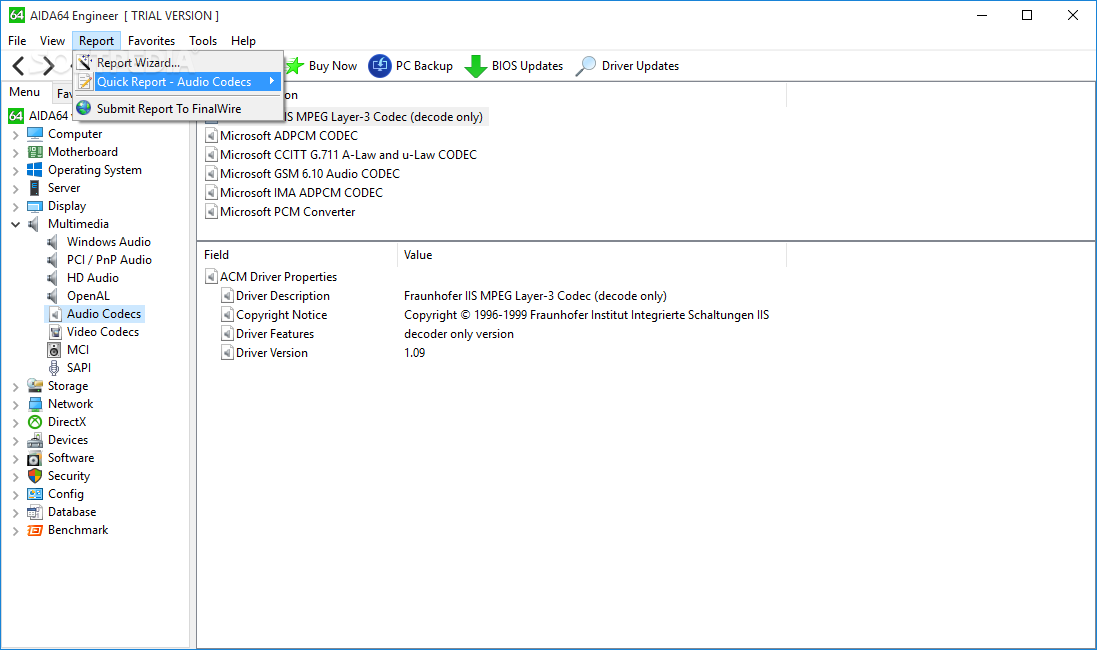Open the Favorites menu

click(151, 41)
